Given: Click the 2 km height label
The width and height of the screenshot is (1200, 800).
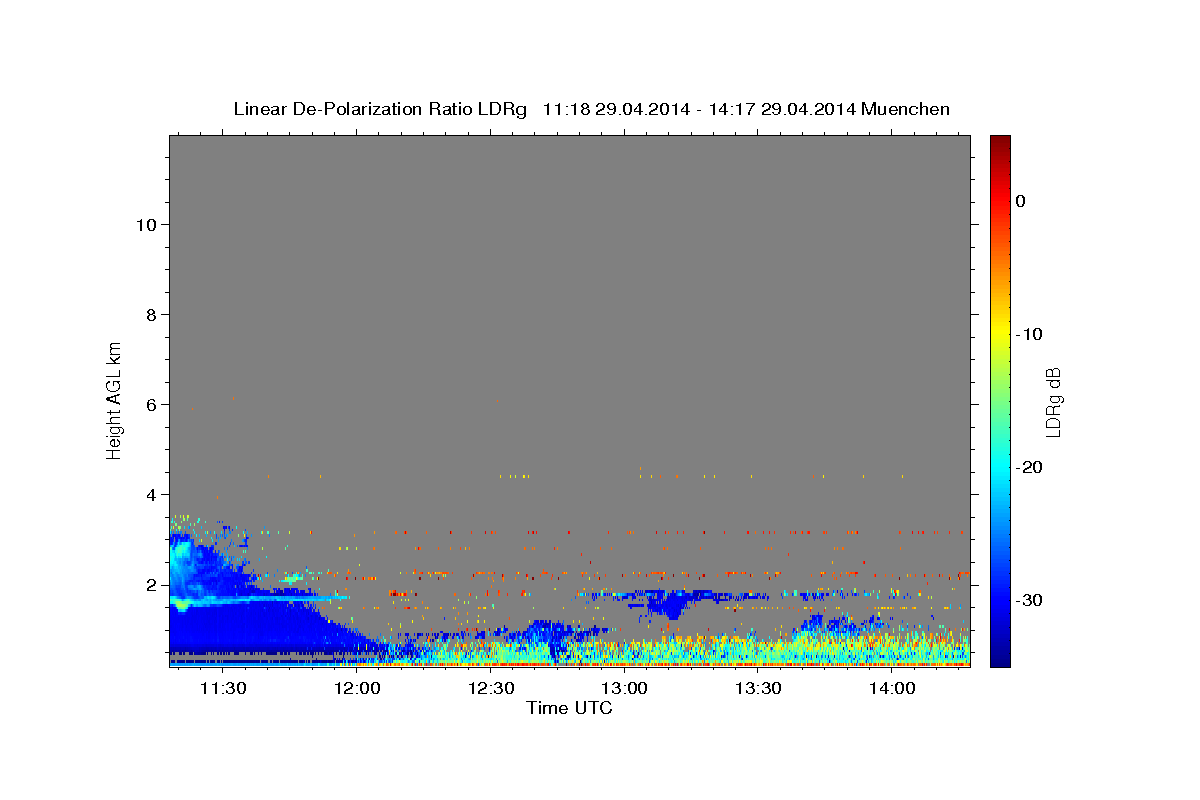Looking at the screenshot, I should coord(150,584).
